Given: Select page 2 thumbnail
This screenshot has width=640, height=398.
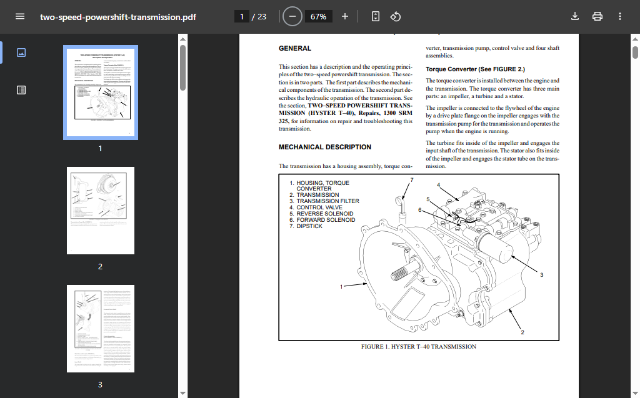Looking at the screenshot, I should point(100,210).
